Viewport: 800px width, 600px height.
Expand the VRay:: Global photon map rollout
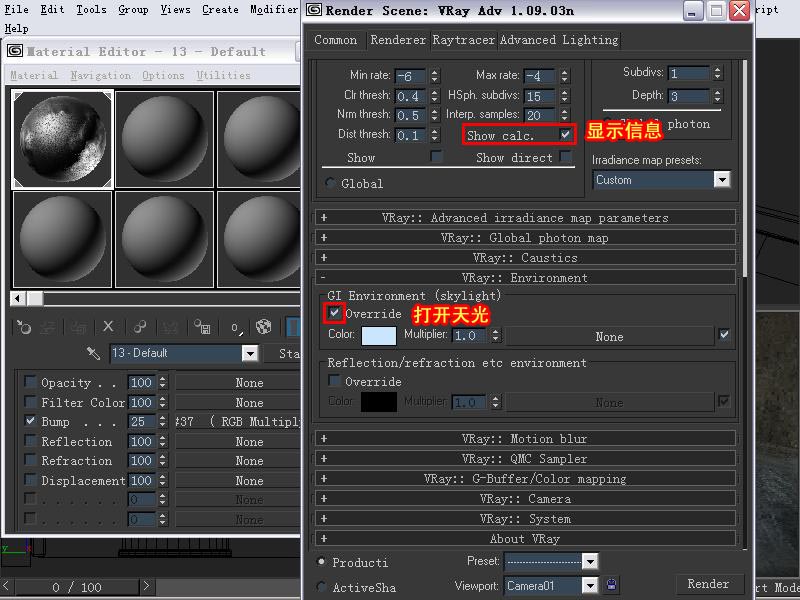(526, 238)
